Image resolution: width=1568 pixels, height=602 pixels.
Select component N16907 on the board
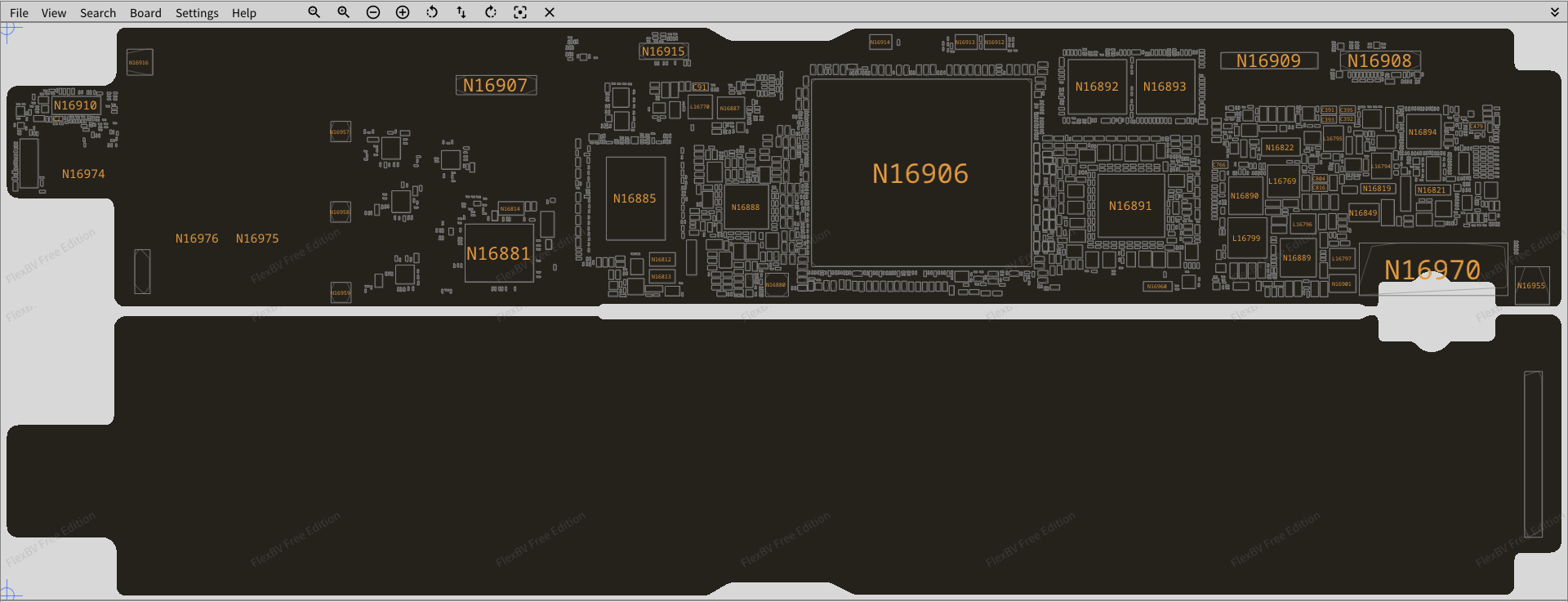point(496,85)
